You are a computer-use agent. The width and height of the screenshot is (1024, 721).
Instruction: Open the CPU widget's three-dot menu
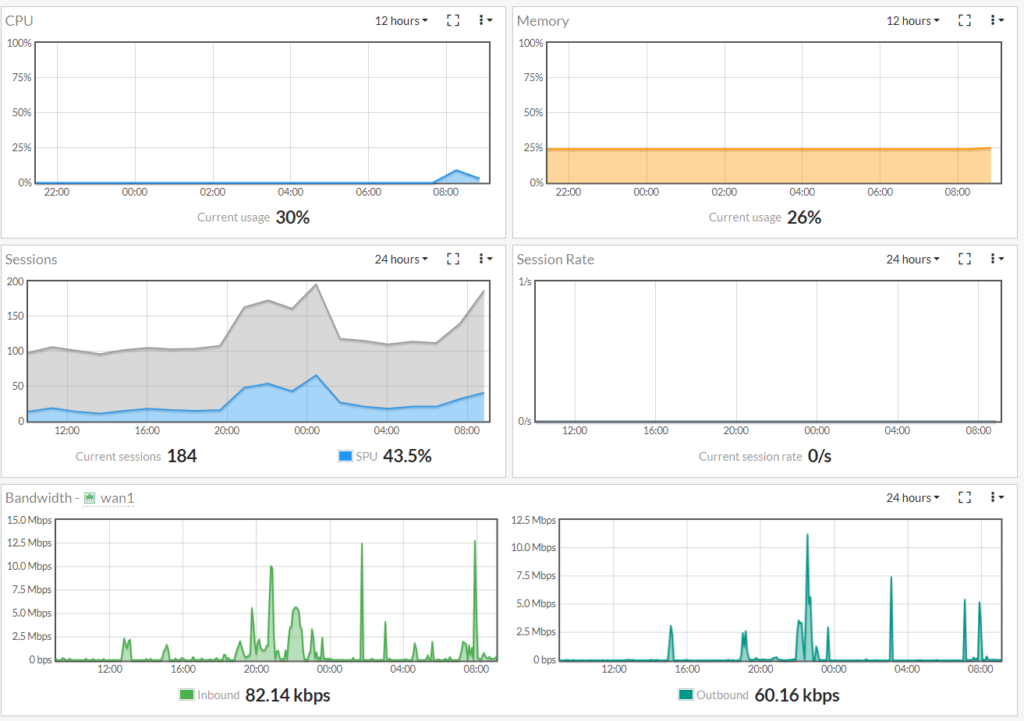click(485, 20)
